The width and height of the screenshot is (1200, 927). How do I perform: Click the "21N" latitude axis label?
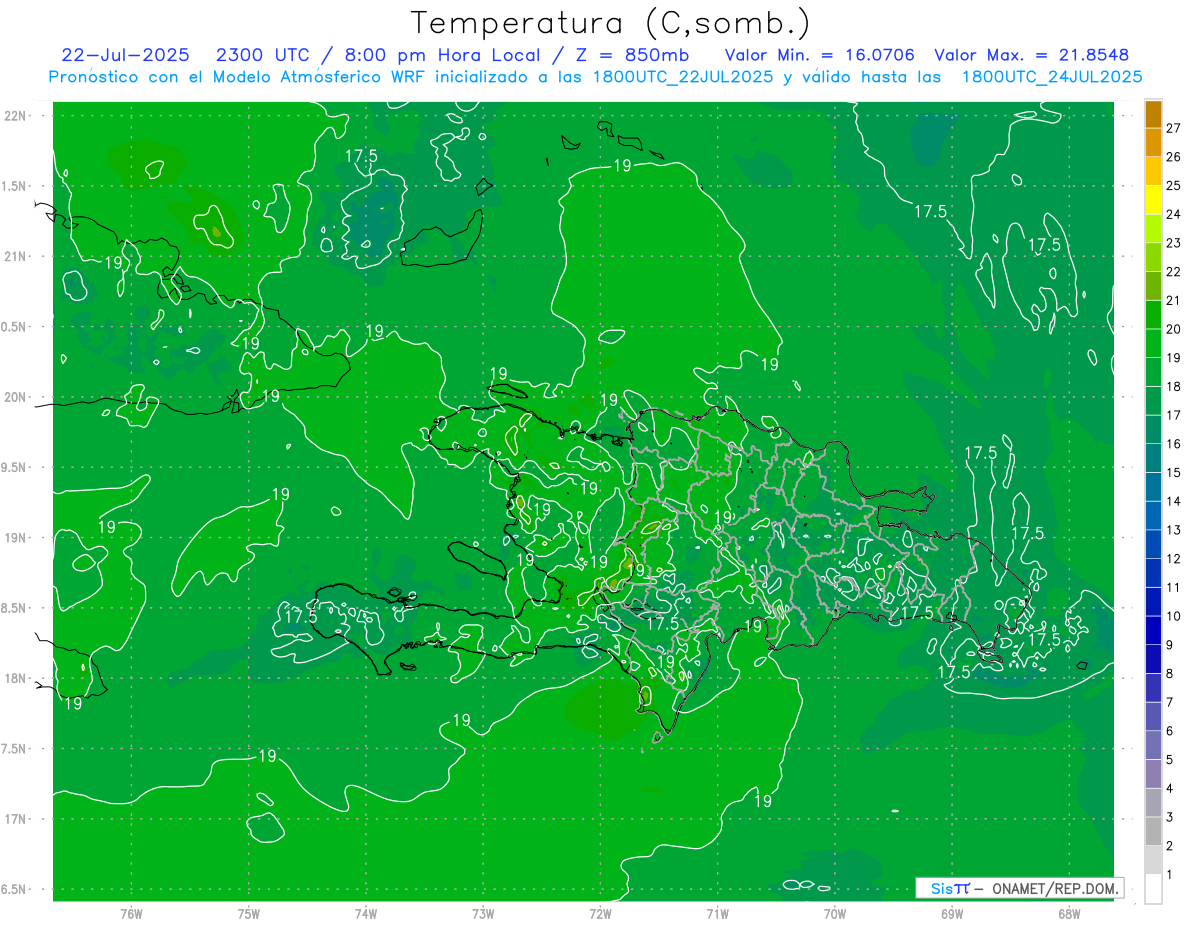(16, 256)
